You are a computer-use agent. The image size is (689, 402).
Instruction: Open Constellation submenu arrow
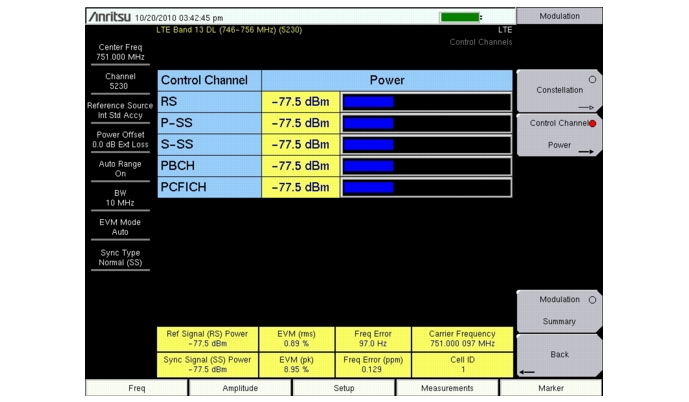[586, 107]
